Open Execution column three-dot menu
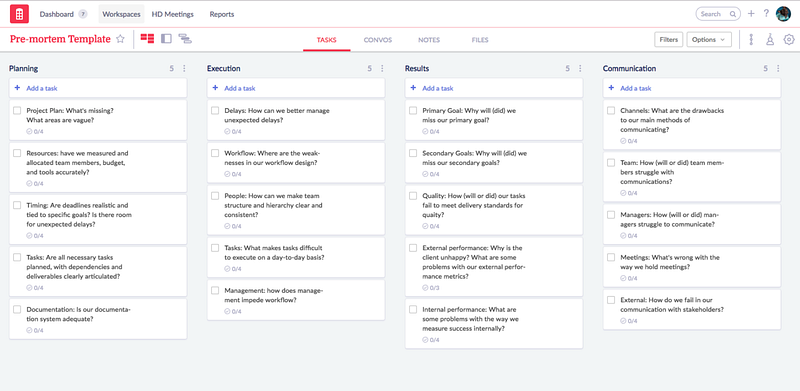 pyautogui.click(x=382, y=68)
